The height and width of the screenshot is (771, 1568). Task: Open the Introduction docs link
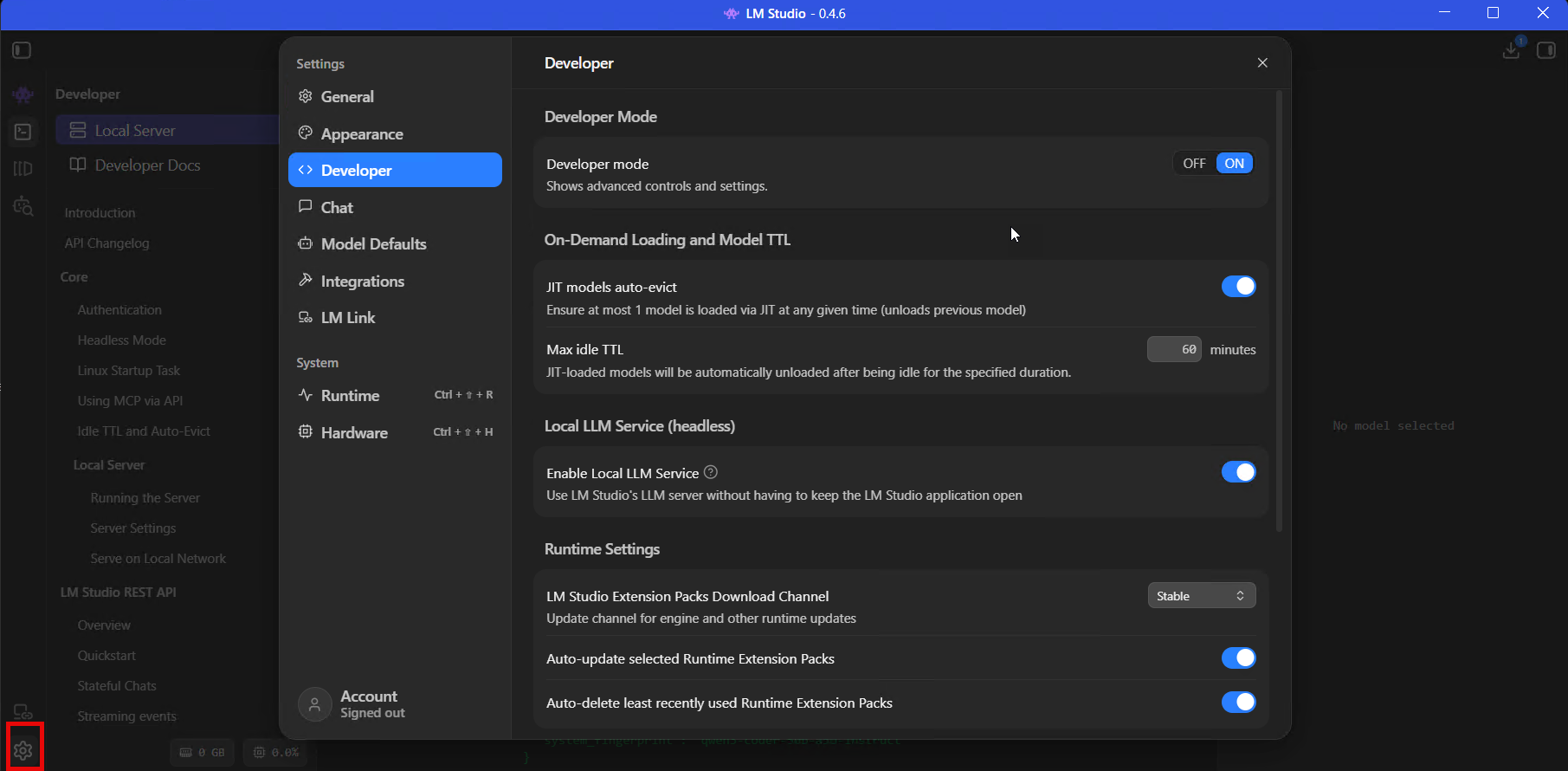click(x=100, y=212)
